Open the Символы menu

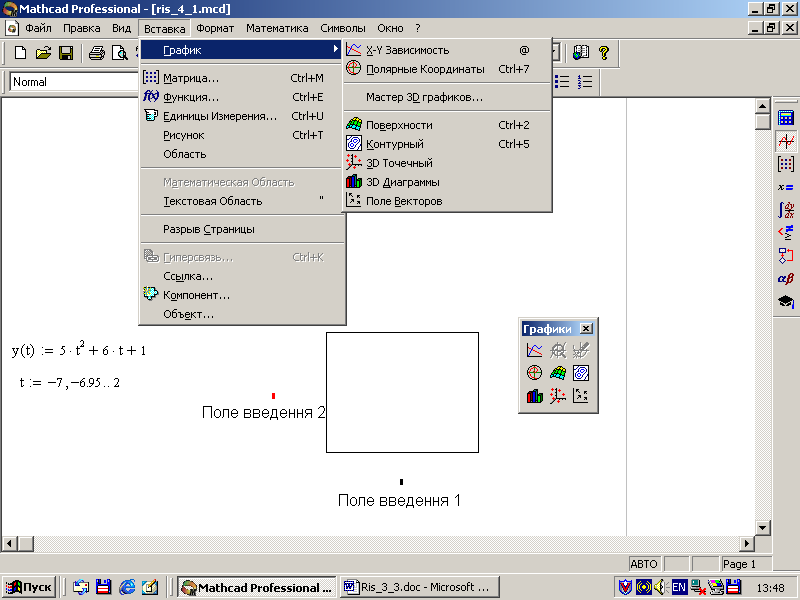[343, 28]
